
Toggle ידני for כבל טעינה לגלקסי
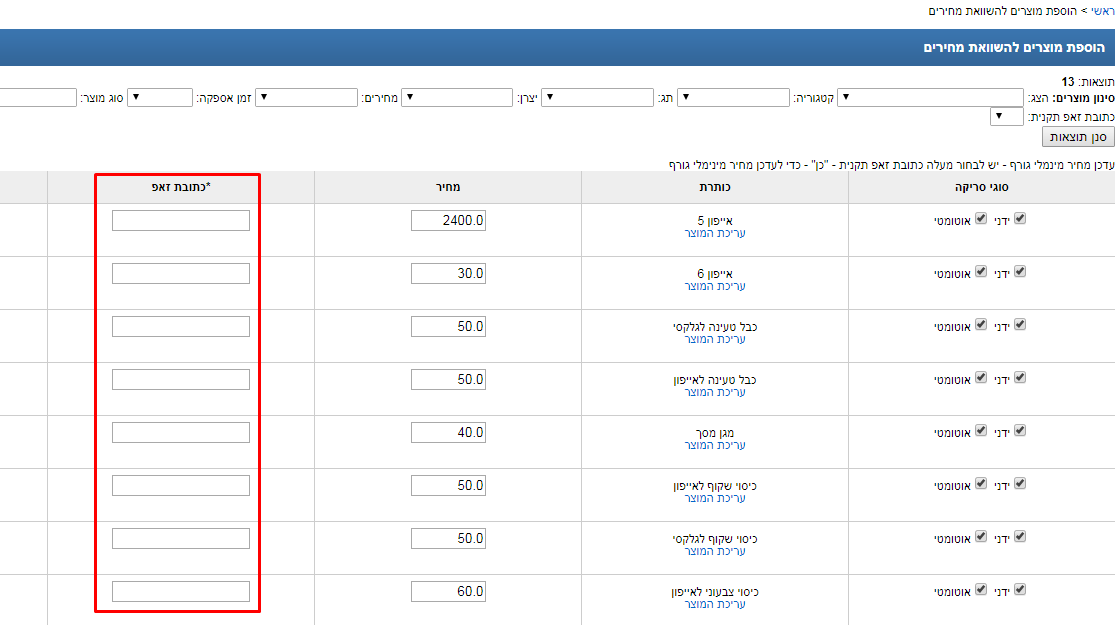point(1020,324)
